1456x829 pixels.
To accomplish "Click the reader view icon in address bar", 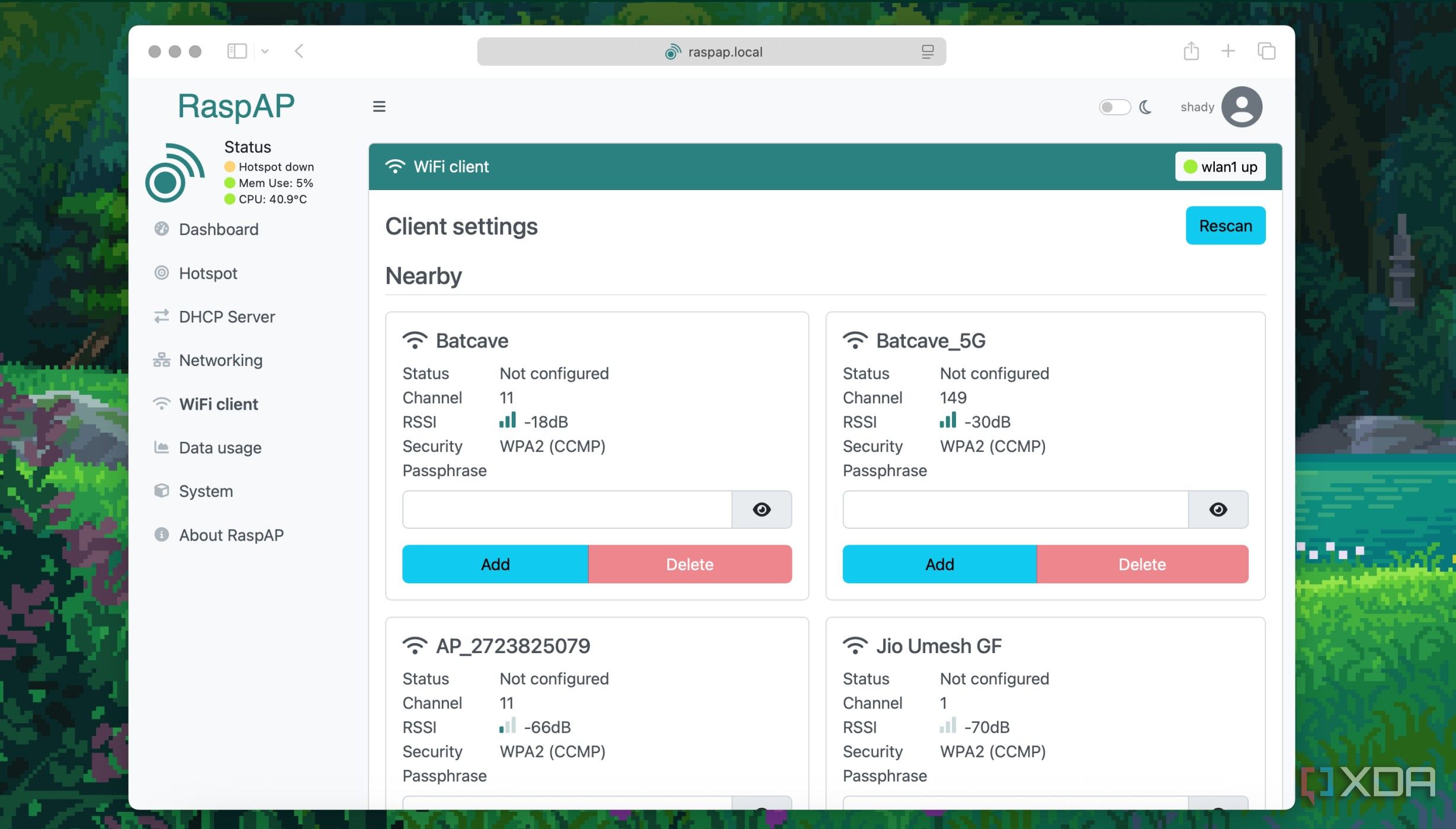I will [x=928, y=52].
